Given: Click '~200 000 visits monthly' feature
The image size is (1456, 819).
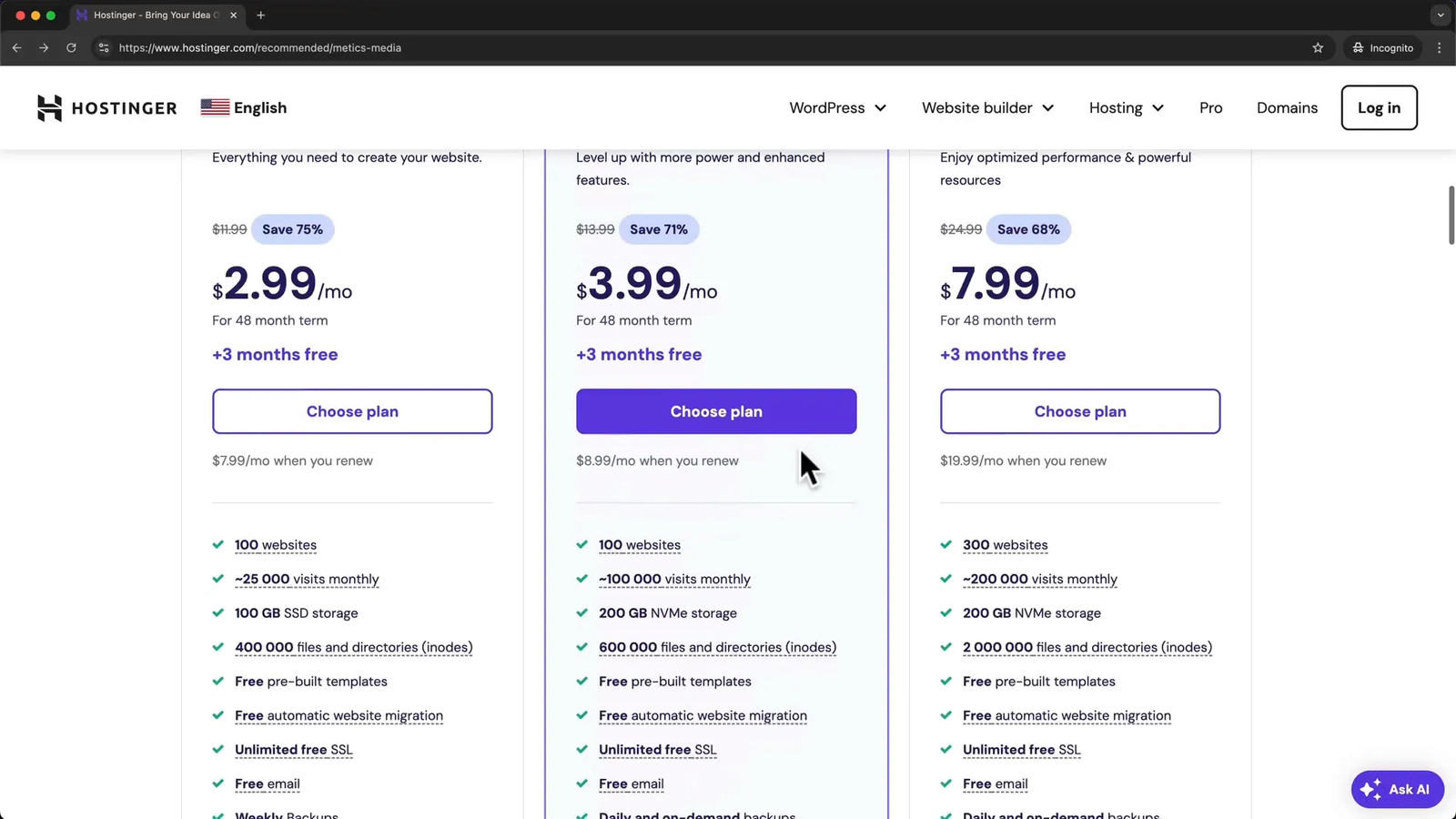Looking at the screenshot, I should click(1039, 579).
